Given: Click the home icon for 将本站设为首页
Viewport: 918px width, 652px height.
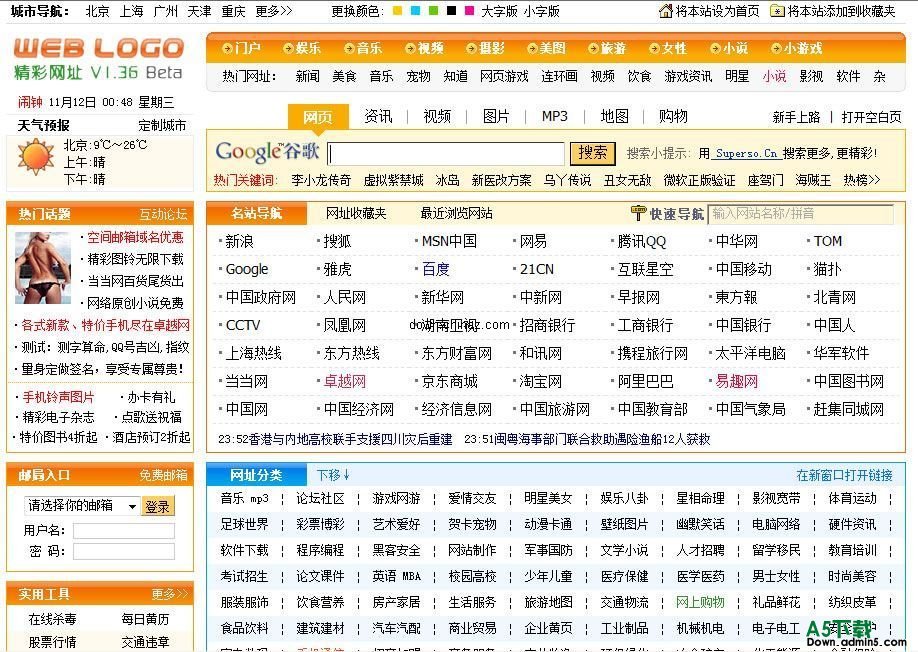Looking at the screenshot, I should tap(666, 11).
